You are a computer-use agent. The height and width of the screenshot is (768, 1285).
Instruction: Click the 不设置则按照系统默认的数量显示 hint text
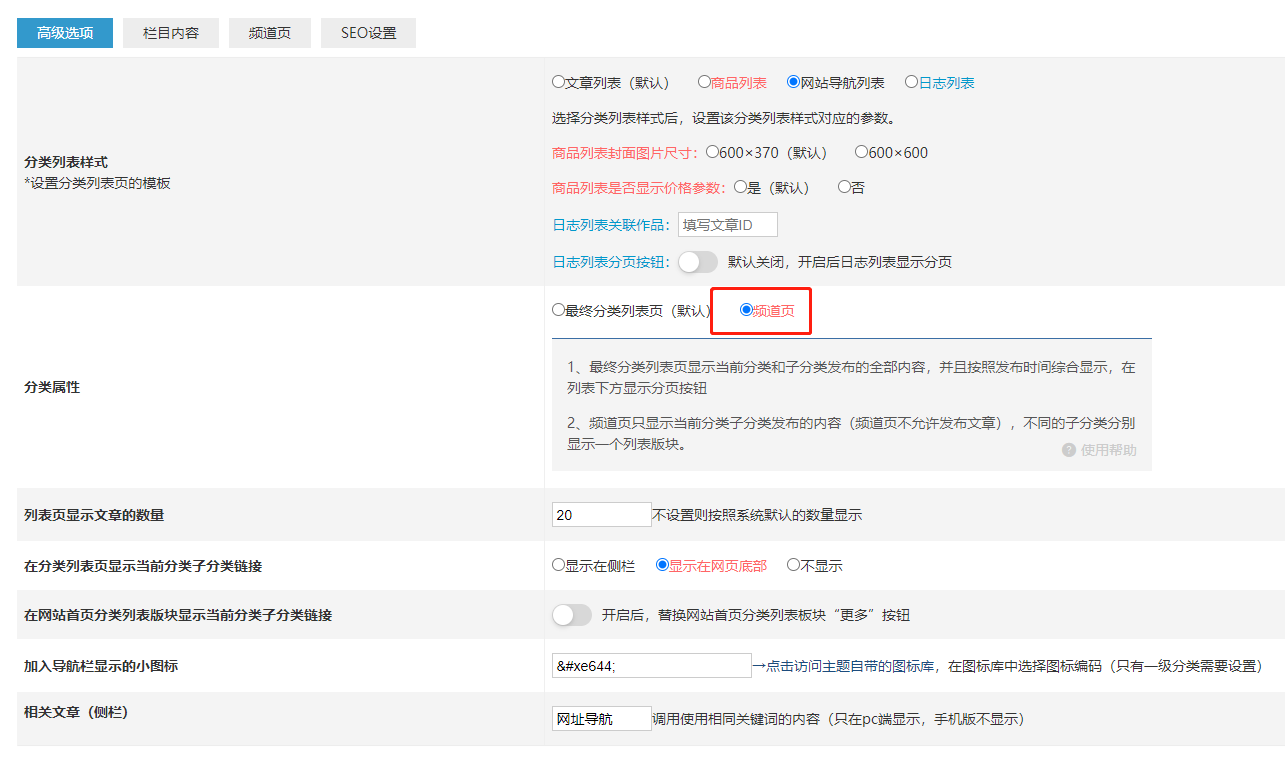pos(757,515)
